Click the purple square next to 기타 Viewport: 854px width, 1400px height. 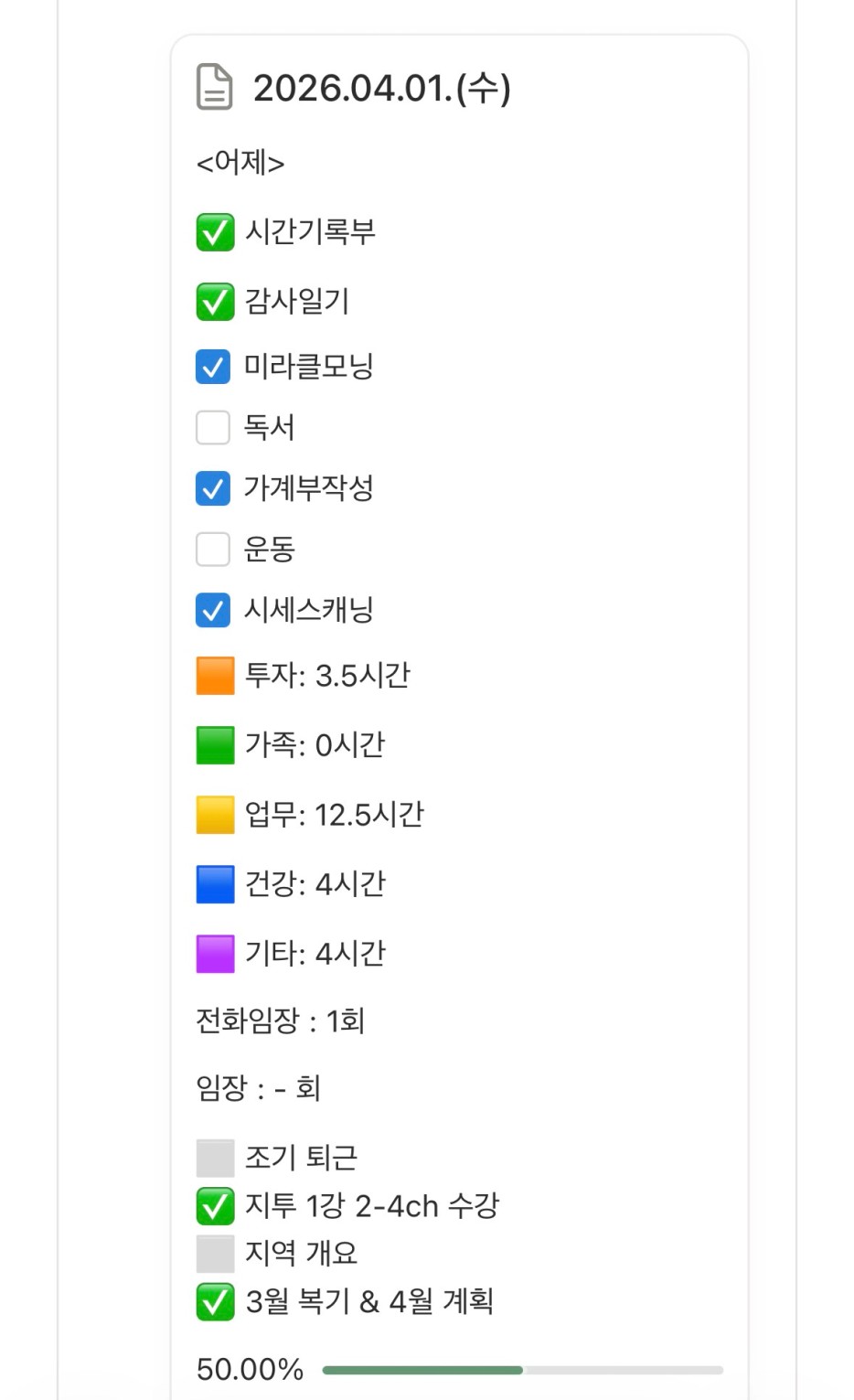coord(215,954)
